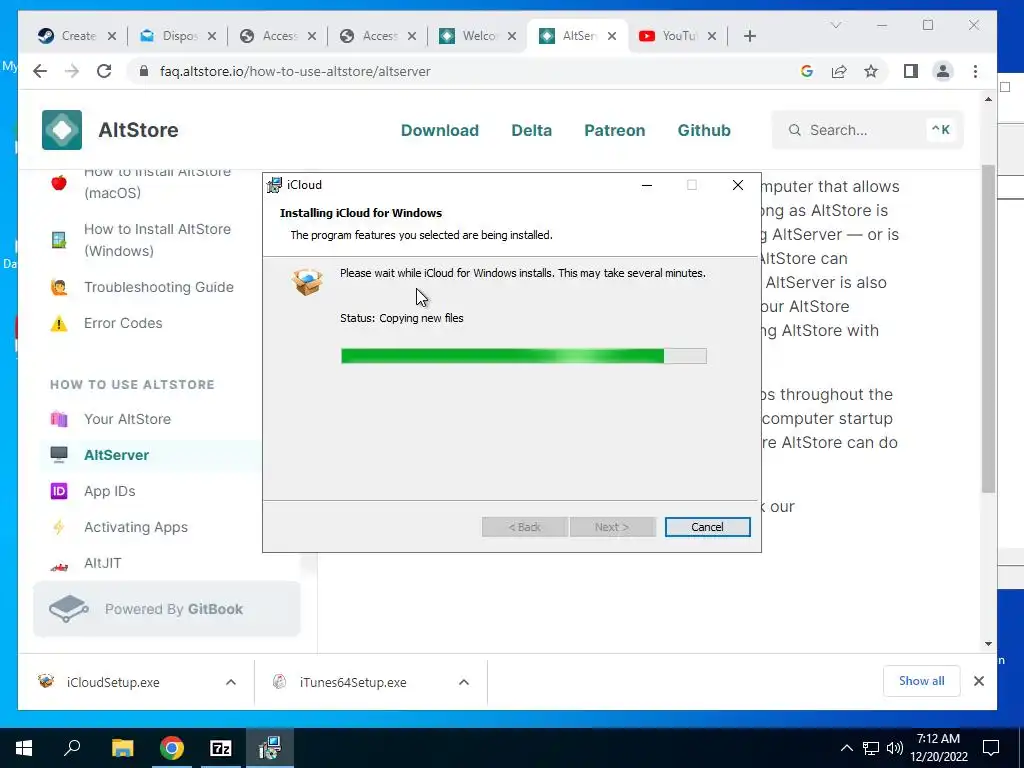Open taskbar search

point(72,748)
